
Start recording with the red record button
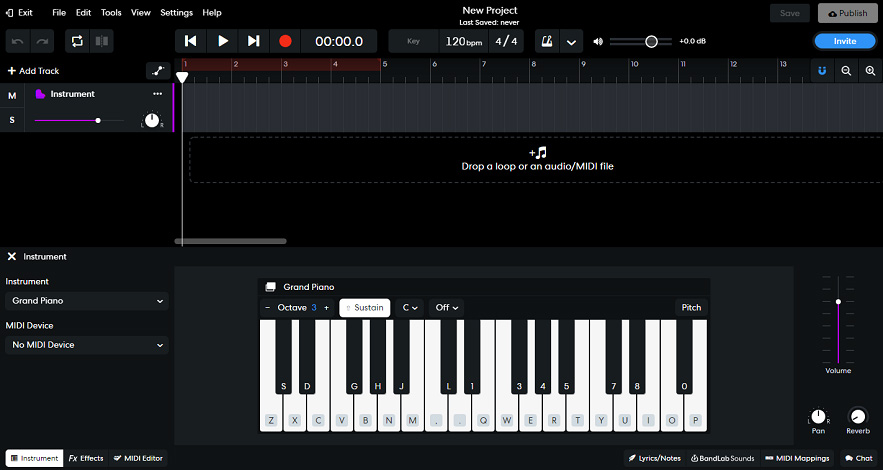285,41
